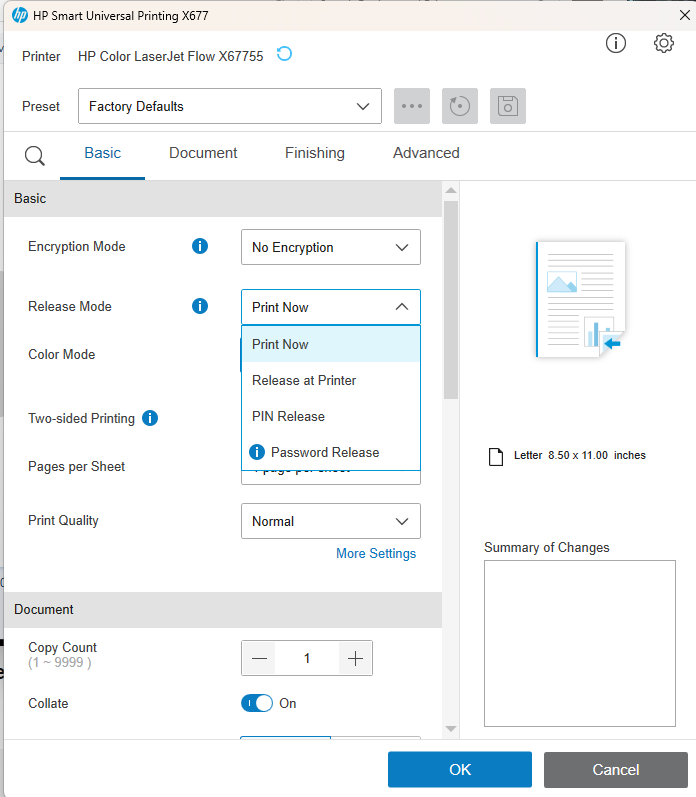The image size is (696, 797).
Task: Switch to the Document tab
Action: (203, 153)
